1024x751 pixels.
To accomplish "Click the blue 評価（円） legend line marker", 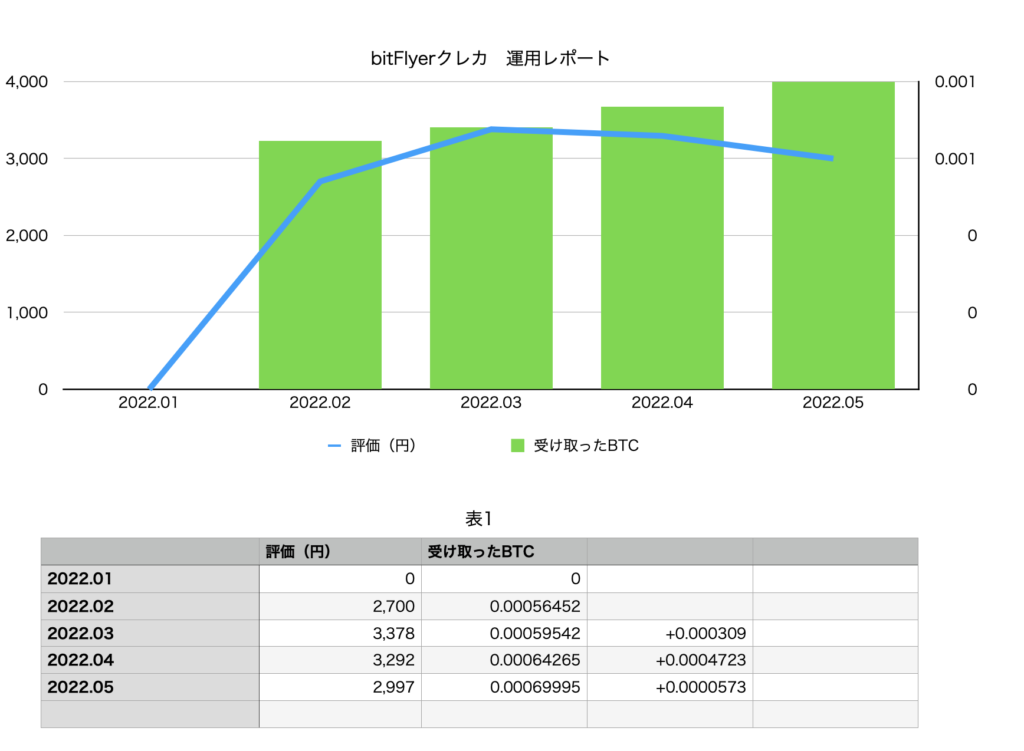I will point(334,445).
